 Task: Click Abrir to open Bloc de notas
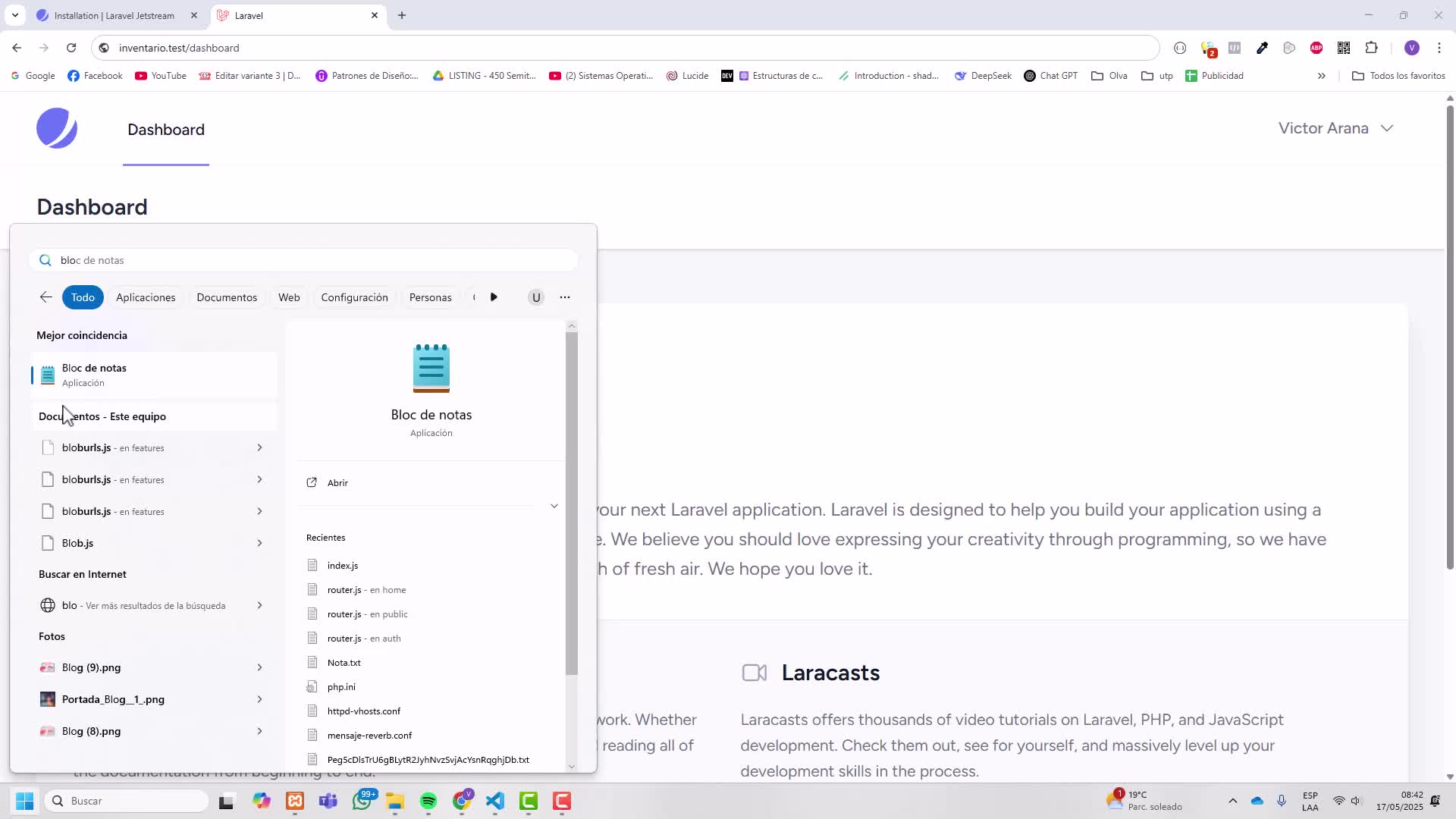pyautogui.click(x=337, y=483)
